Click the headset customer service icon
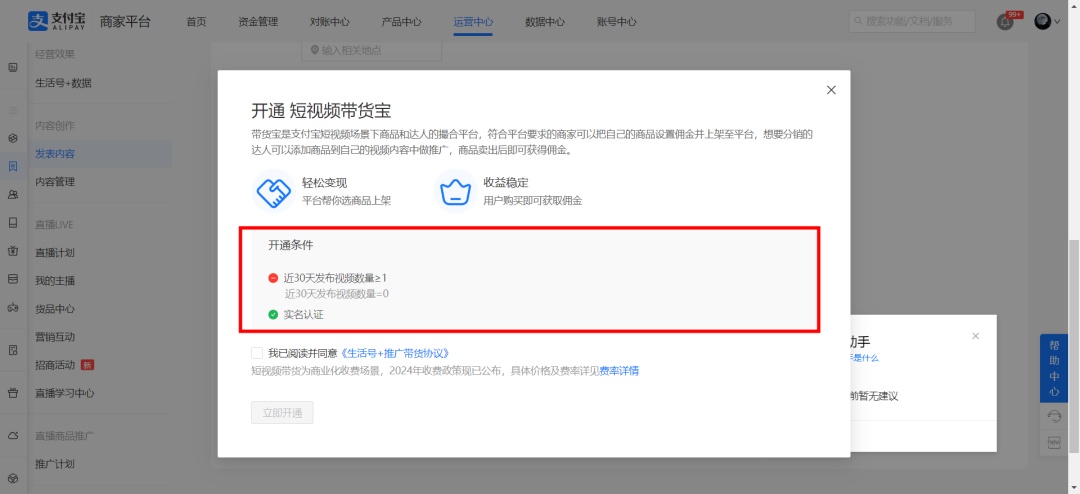This screenshot has width=1080, height=494. click(x=1054, y=416)
